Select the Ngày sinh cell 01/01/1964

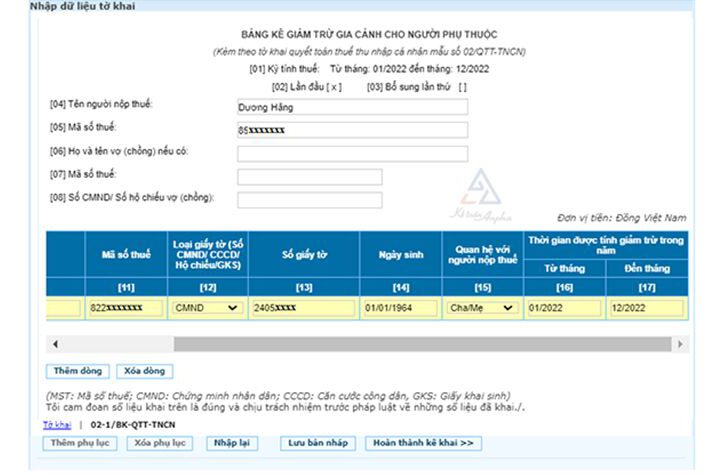pos(398,308)
